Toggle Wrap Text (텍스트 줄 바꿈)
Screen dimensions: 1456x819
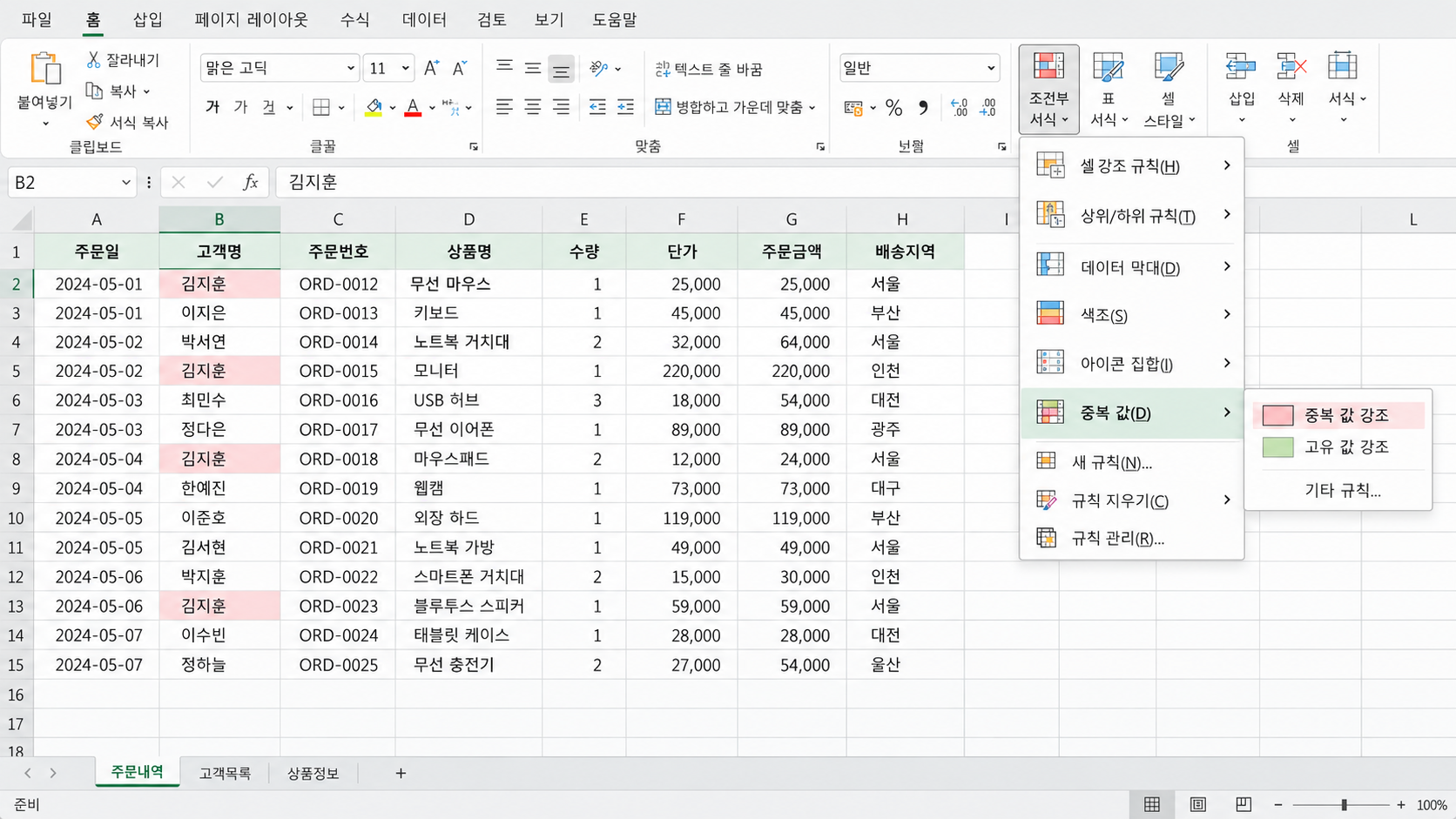pyautogui.click(x=708, y=69)
